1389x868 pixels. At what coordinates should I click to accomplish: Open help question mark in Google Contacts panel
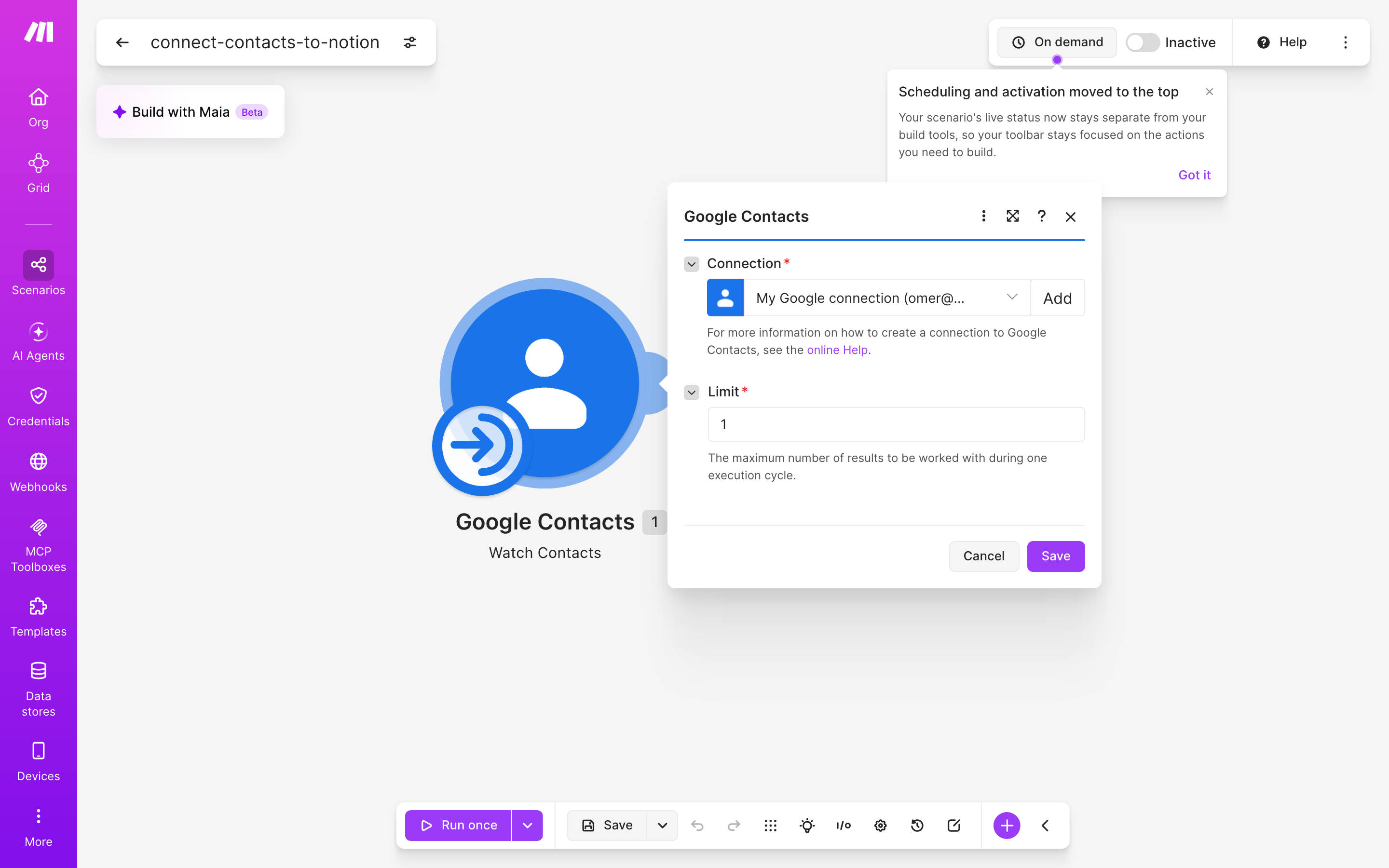click(x=1041, y=217)
